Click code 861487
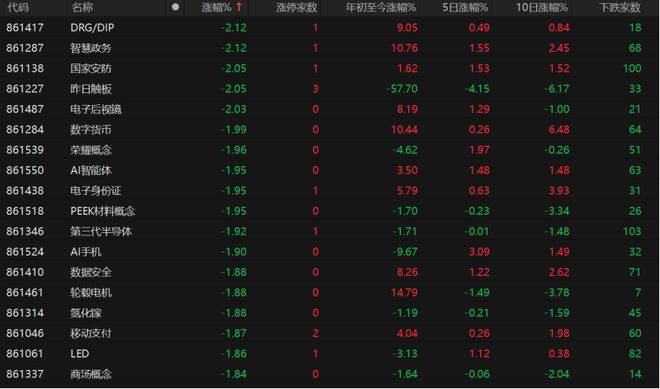660x389 pixels. coord(25,109)
